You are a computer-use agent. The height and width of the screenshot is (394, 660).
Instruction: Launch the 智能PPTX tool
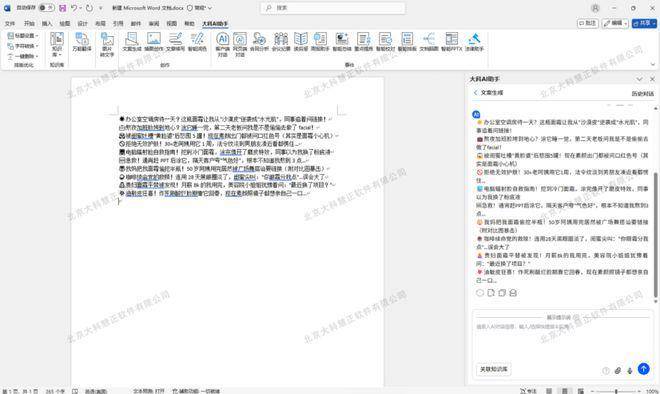coord(452,42)
